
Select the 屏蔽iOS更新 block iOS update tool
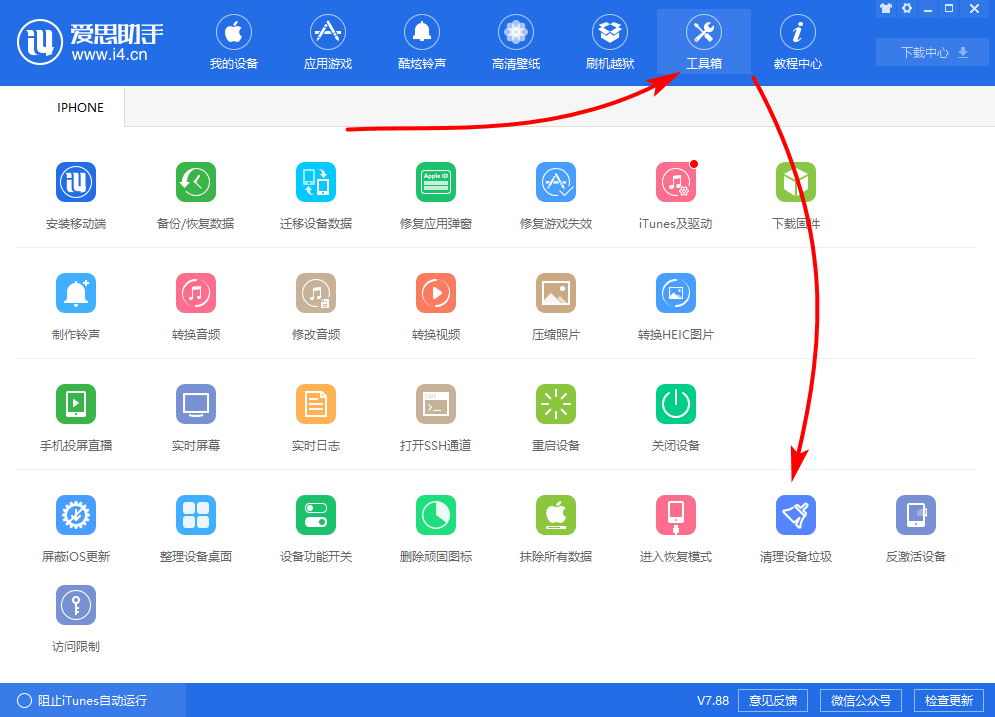(75, 527)
